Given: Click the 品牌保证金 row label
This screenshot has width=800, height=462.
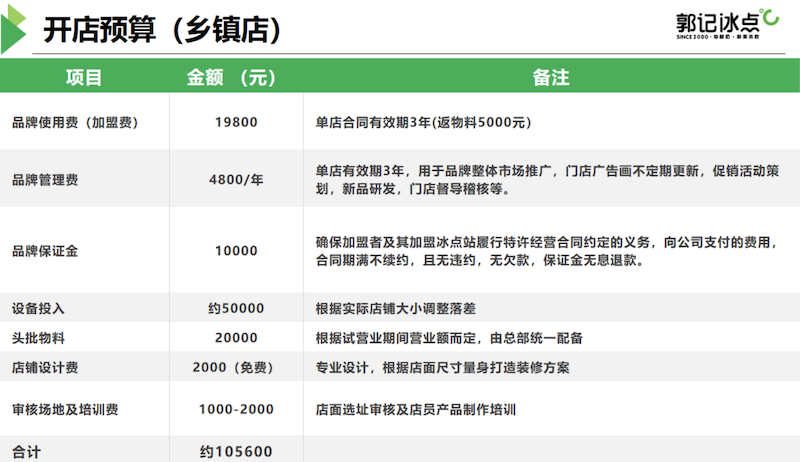Looking at the screenshot, I should pyautogui.click(x=45, y=251).
